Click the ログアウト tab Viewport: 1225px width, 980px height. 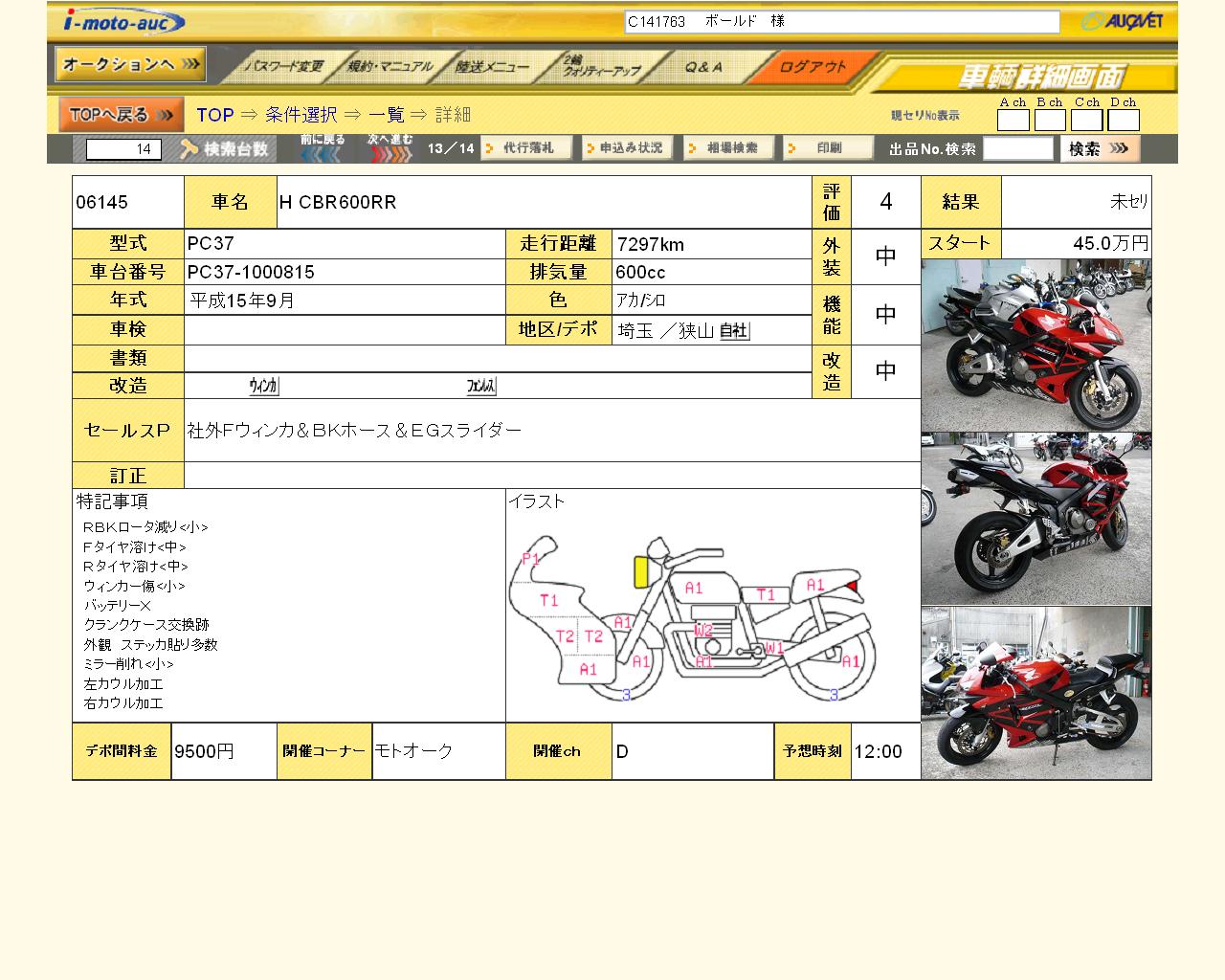812,67
